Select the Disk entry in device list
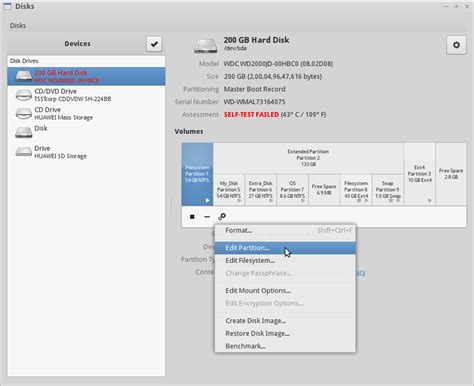Image resolution: width=474 pixels, height=386 pixels. (86, 132)
